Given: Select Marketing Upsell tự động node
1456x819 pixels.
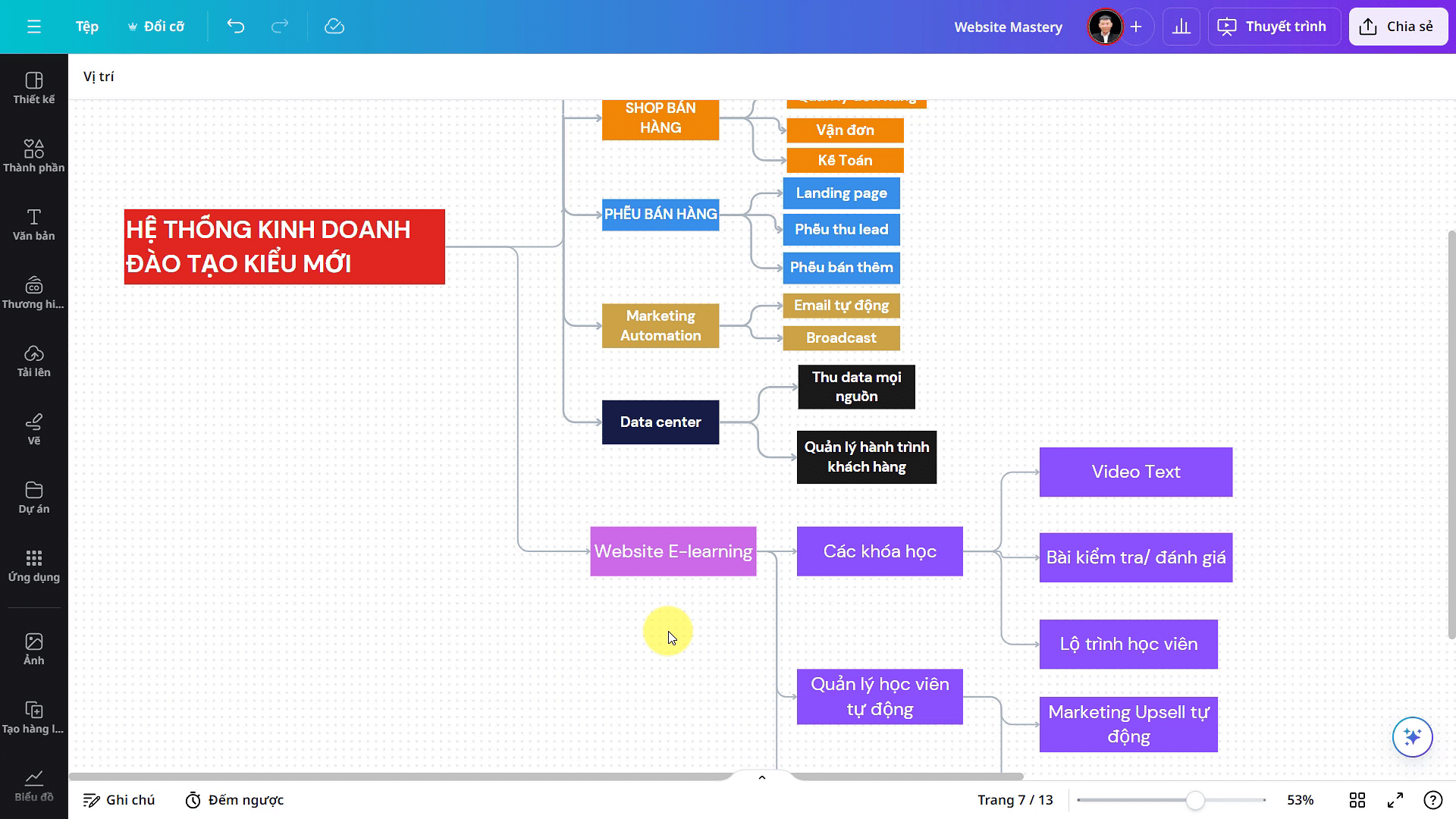Looking at the screenshot, I should coord(1128,725).
